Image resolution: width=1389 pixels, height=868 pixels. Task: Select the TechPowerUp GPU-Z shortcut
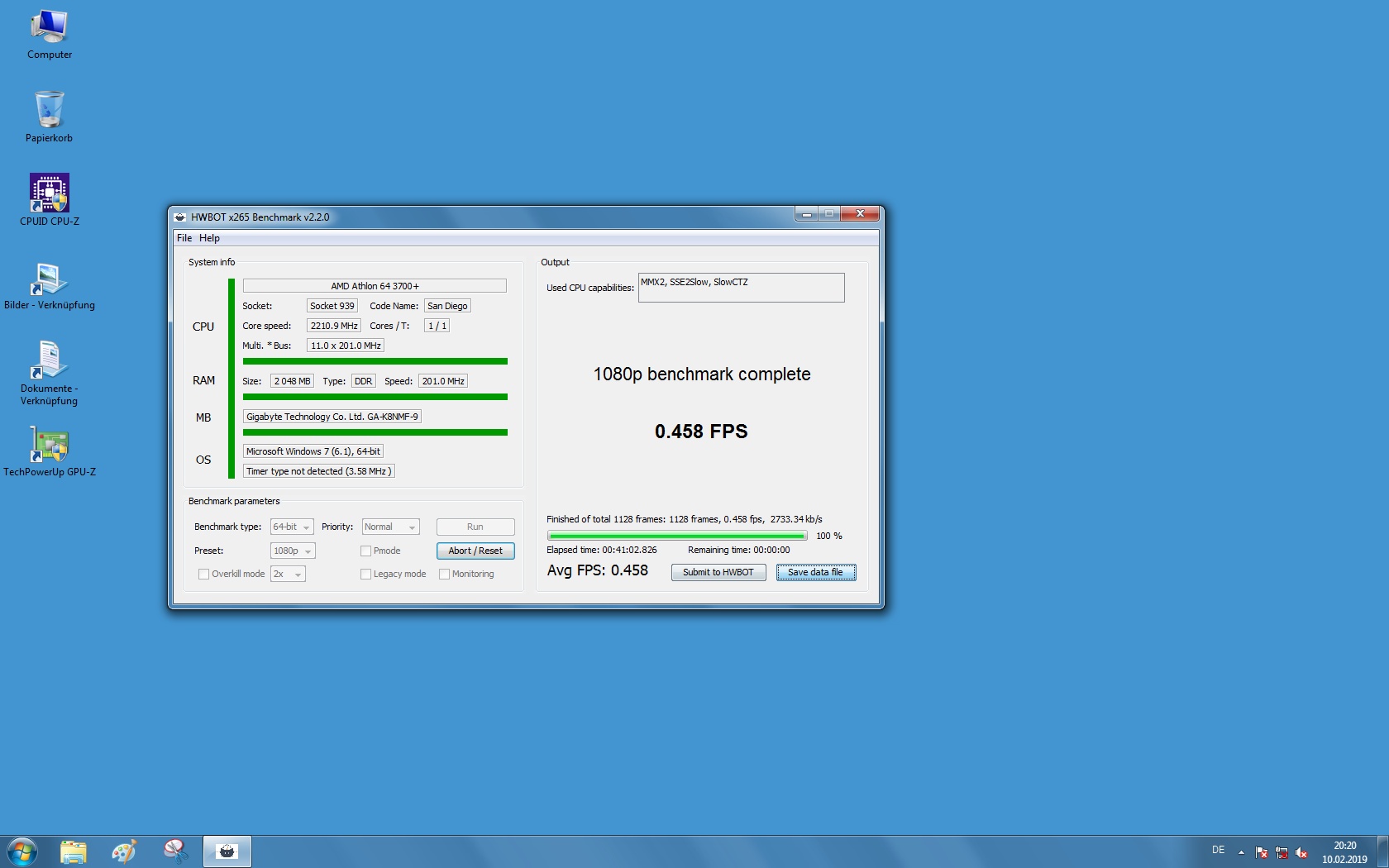(x=50, y=451)
